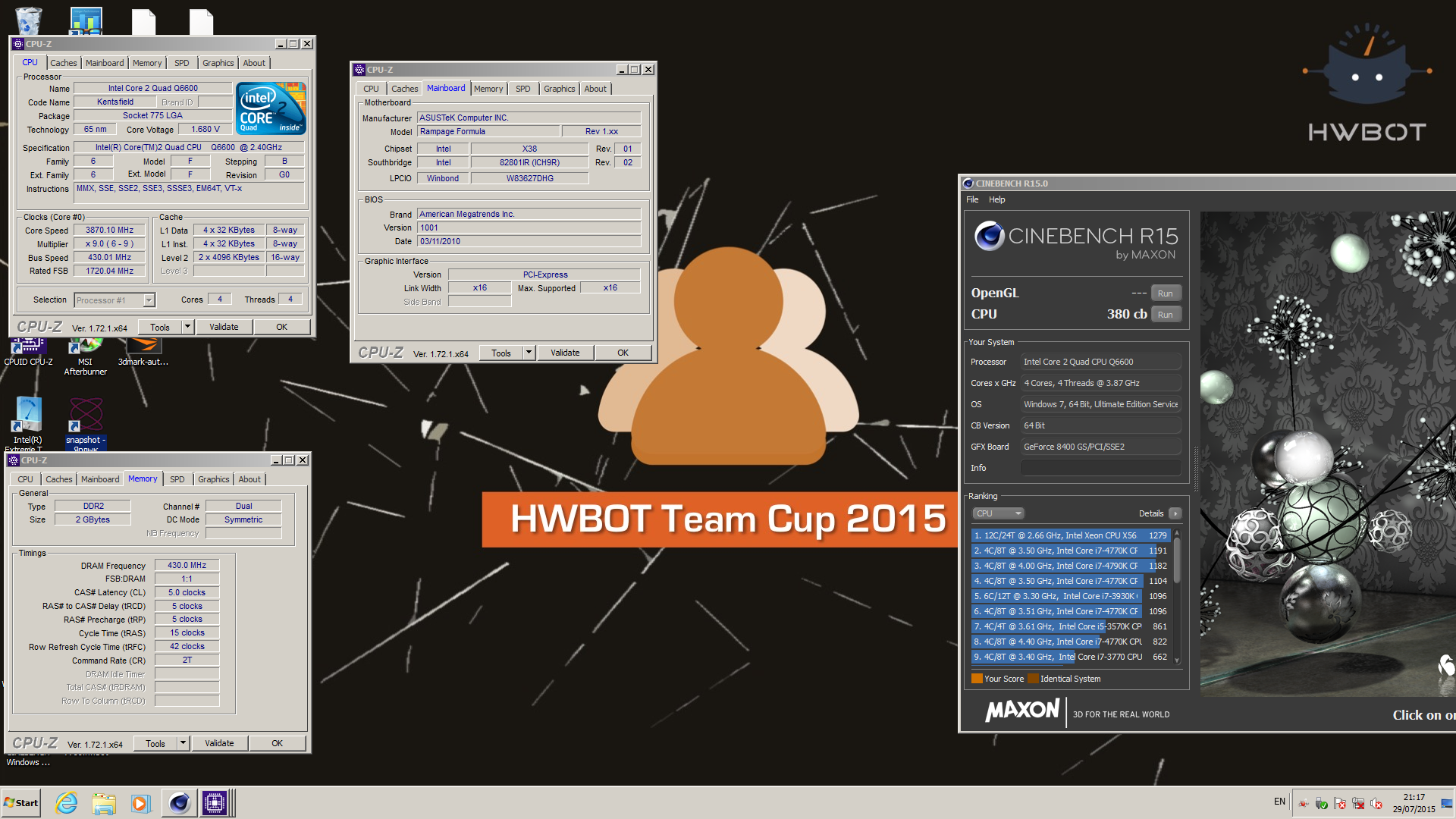Click the CPU-Z title icon in Mainboard window
Image resolution: width=1456 pixels, height=819 pixels.
[359, 70]
